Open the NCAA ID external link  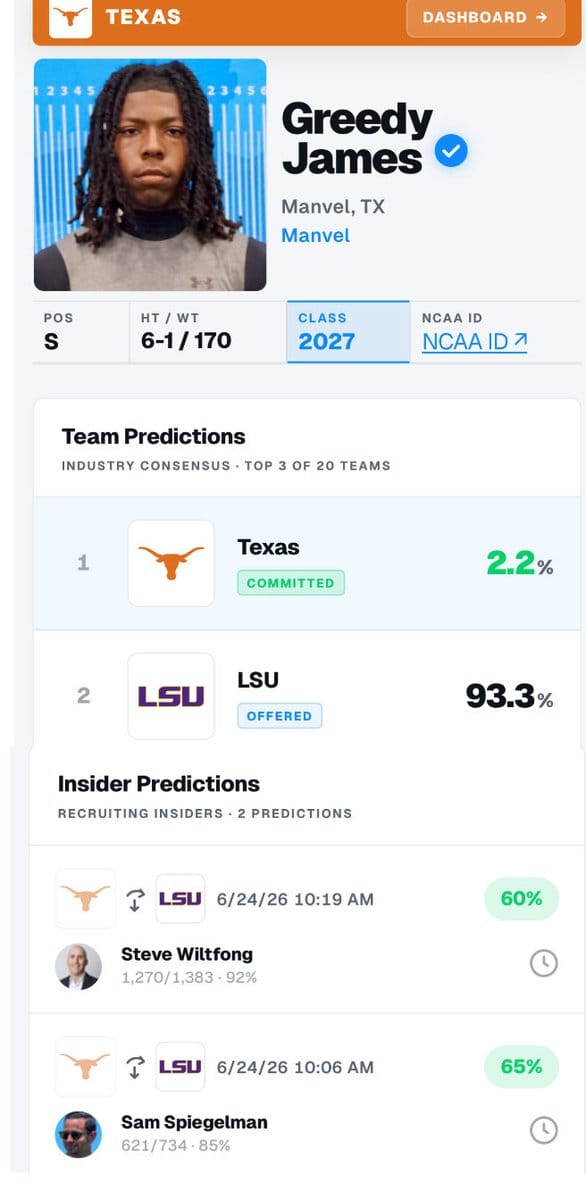475,341
